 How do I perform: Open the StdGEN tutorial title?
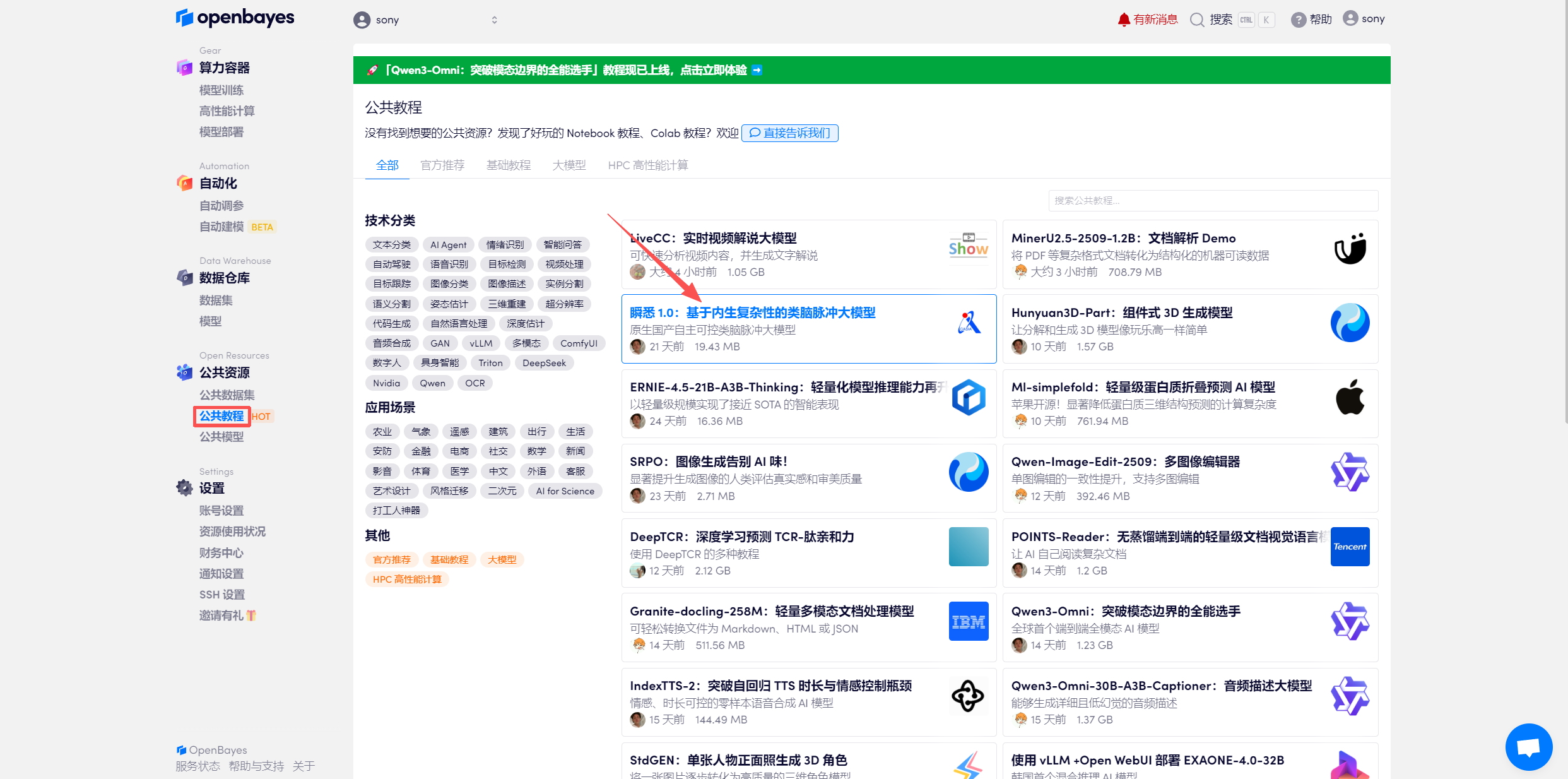(738, 760)
